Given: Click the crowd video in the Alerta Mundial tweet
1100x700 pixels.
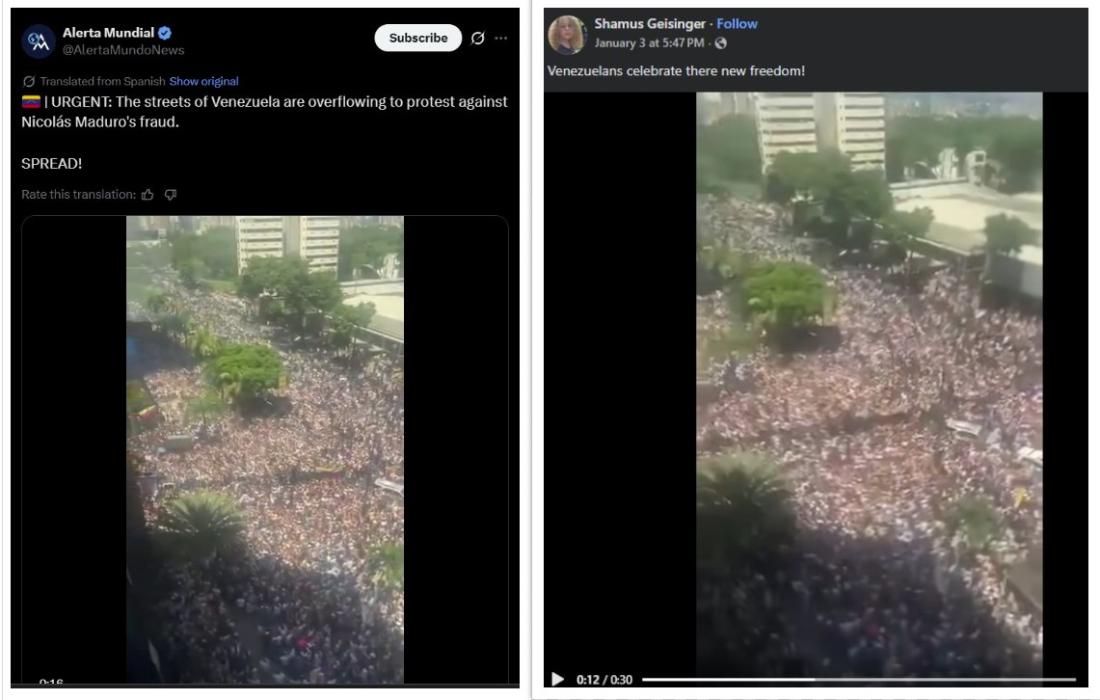Looking at the screenshot, I should click(x=265, y=449).
